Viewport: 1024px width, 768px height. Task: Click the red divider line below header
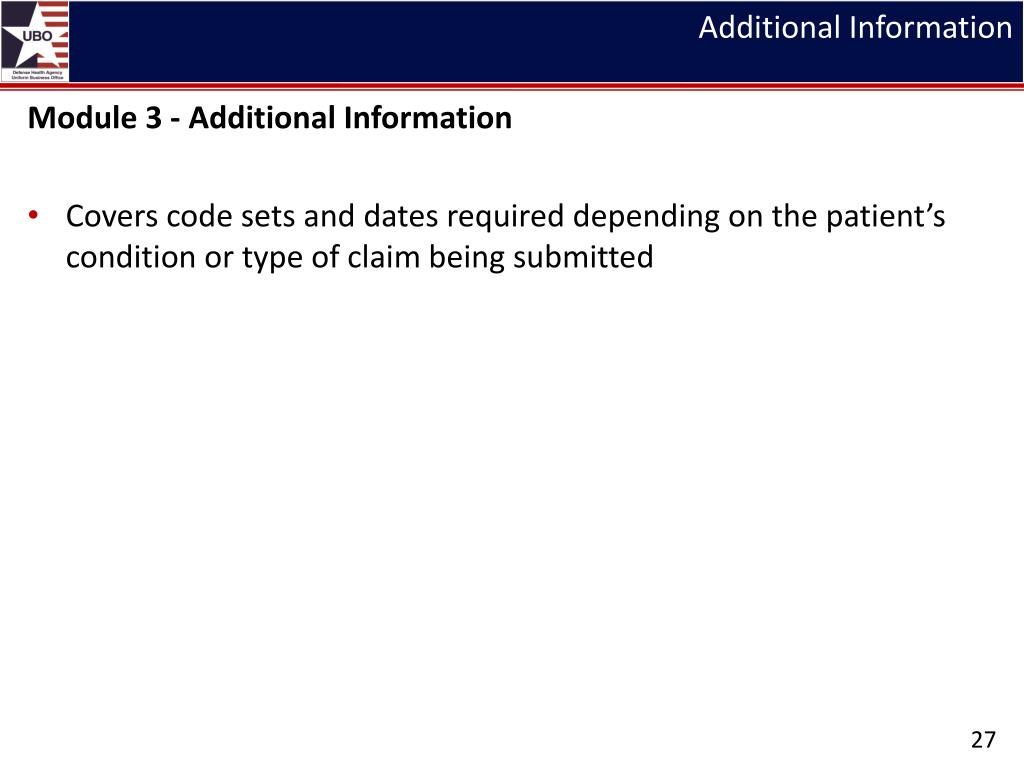tap(512, 86)
